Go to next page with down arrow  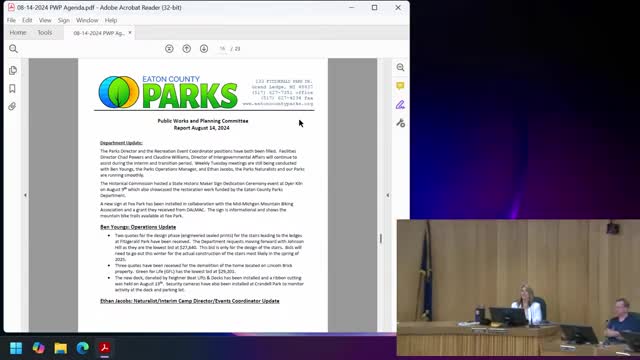pyautogui.click(x=204, y=49)
